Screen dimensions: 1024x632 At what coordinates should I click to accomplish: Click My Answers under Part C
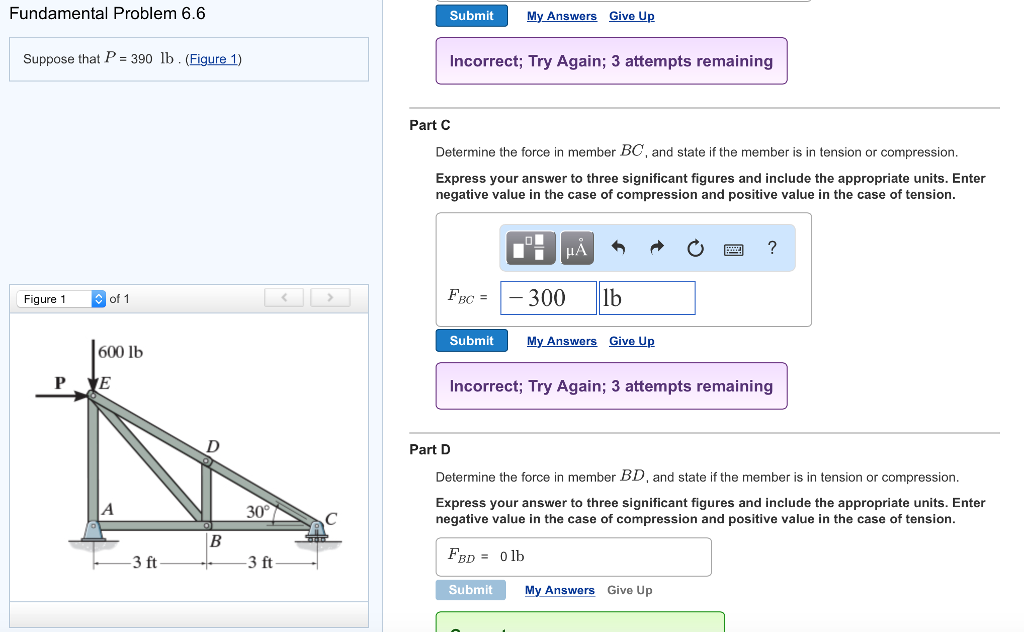tap(561, 340)
